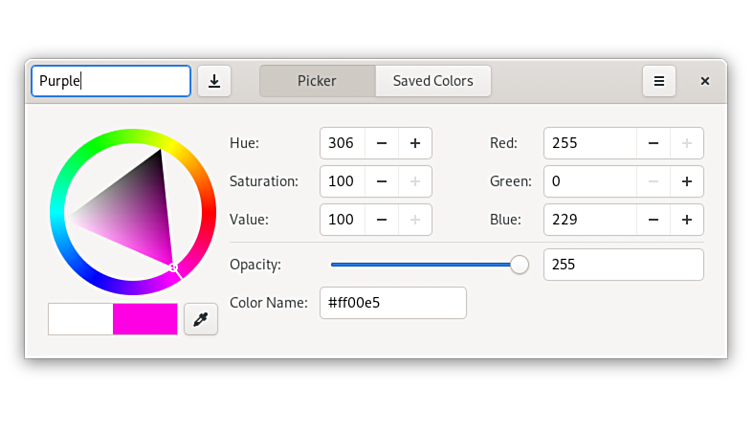Decrease the Saturation value
Screen dimensions: 752x423
point(382,181)
